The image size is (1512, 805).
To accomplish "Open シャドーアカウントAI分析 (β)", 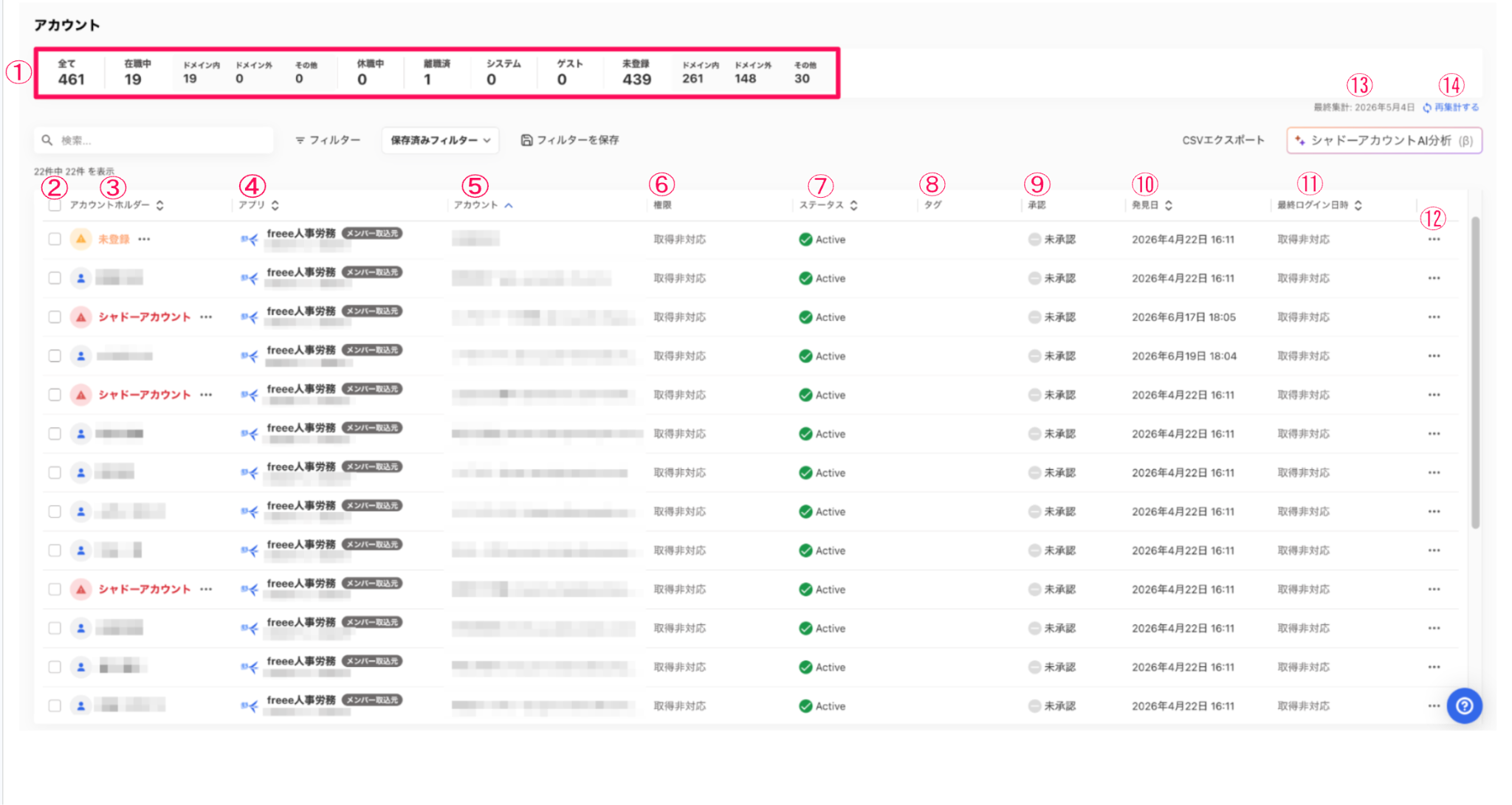I will pyautogui.click(x=1384, y=140).
